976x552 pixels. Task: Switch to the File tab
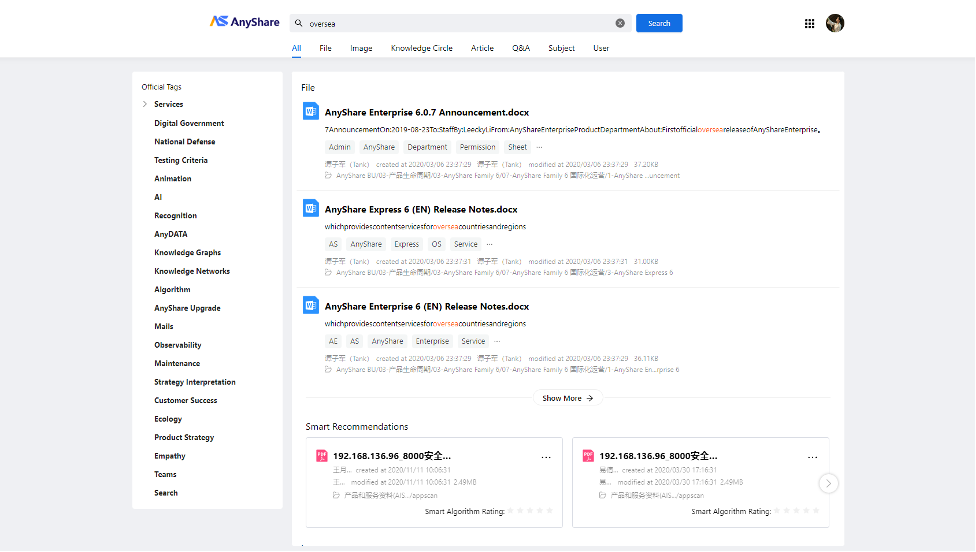coord(326,48)
